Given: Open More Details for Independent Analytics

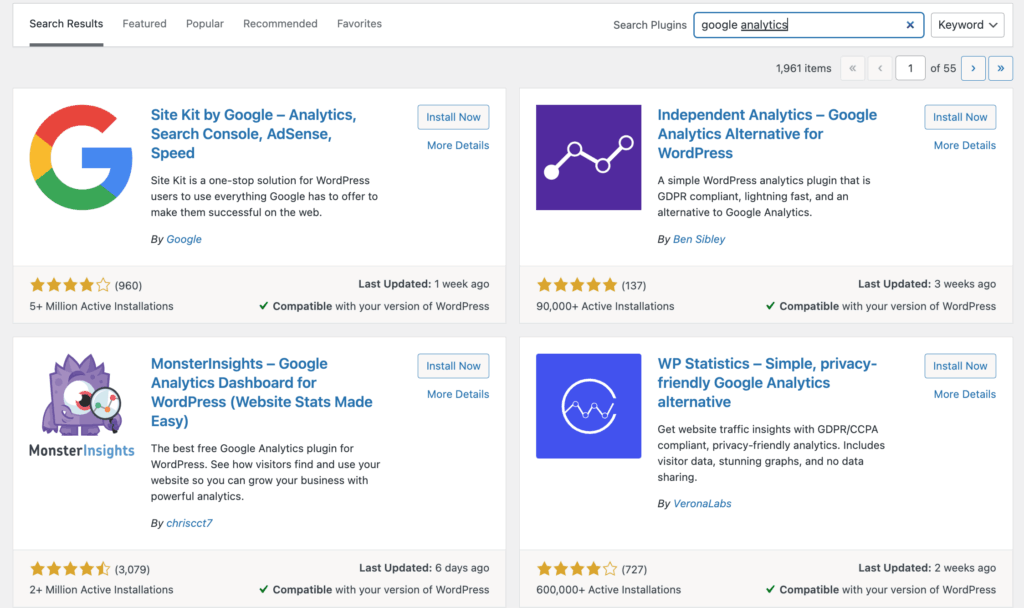Looking at the screenshot, I should (x=965, y=145).
